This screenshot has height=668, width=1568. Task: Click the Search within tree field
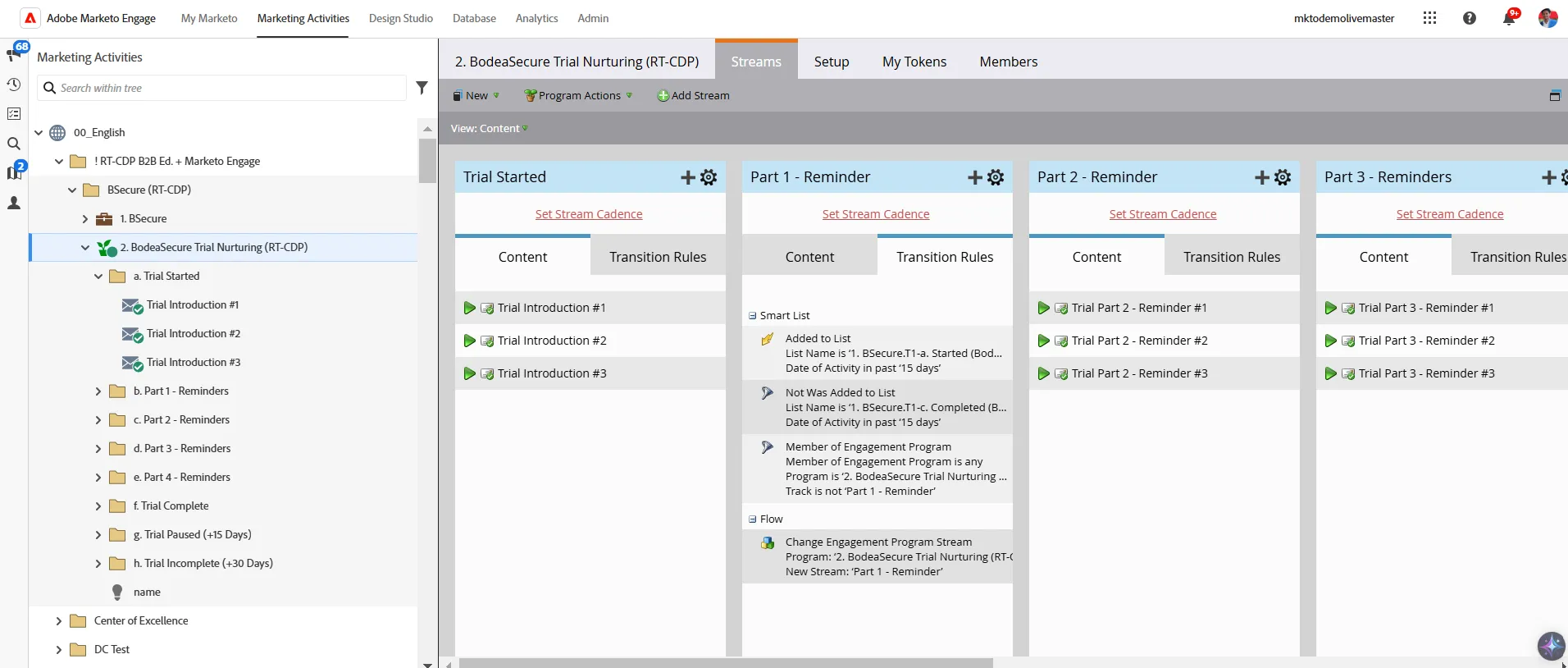(221, 88)
